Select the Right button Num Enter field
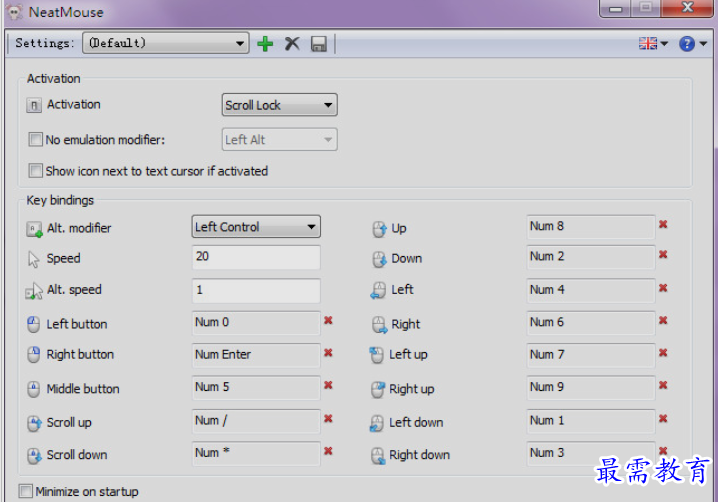718x502 pixels. click(x=256, y=355)
